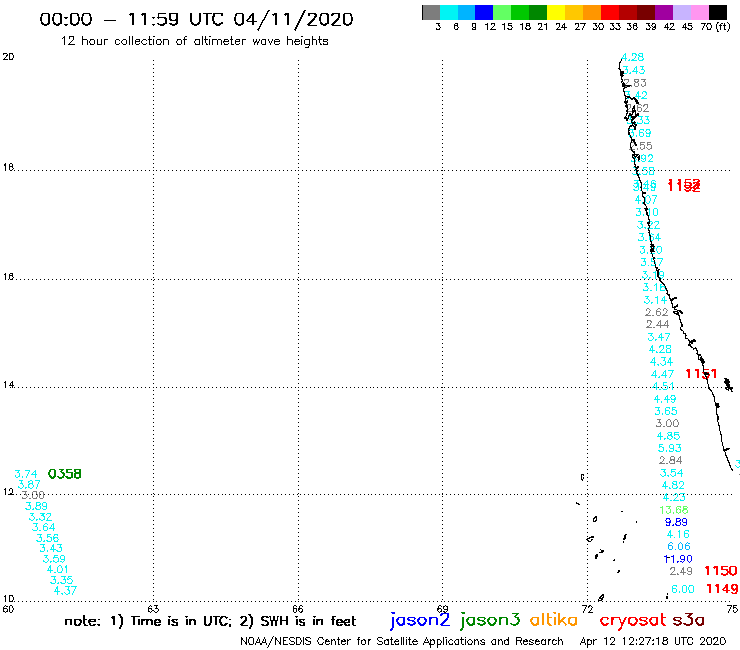Select the black swatch at the legend's end
The width and height of the screenshot is (740, 650).
pyautogui.click(x=718, y=12)
